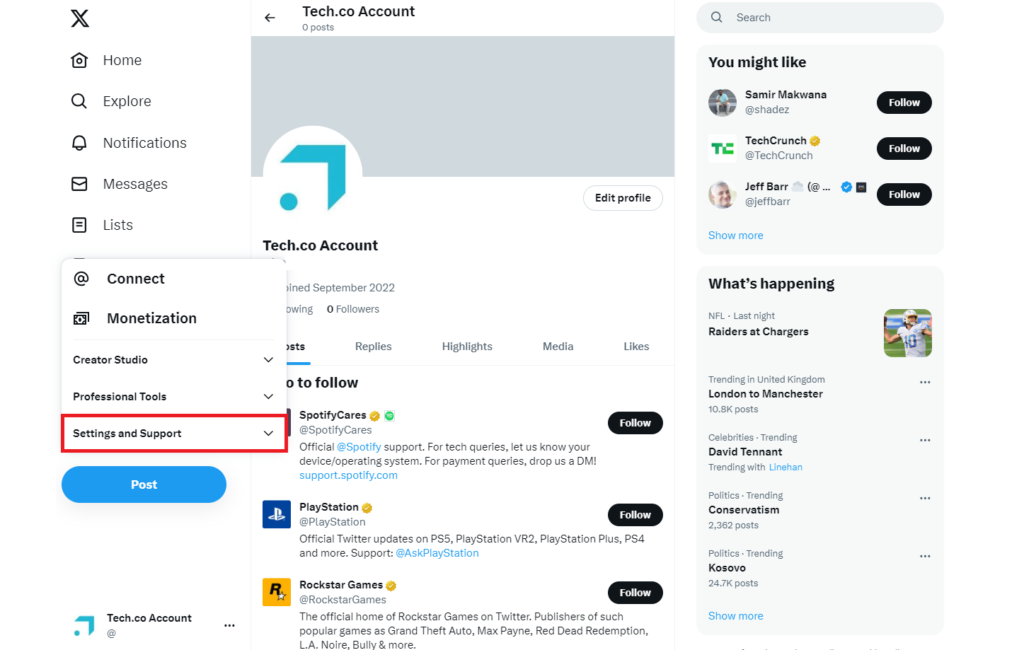This screenshot has height=650, width=1024.
Task: Open options for the Kosovo trend
Action: coord(925,555)
